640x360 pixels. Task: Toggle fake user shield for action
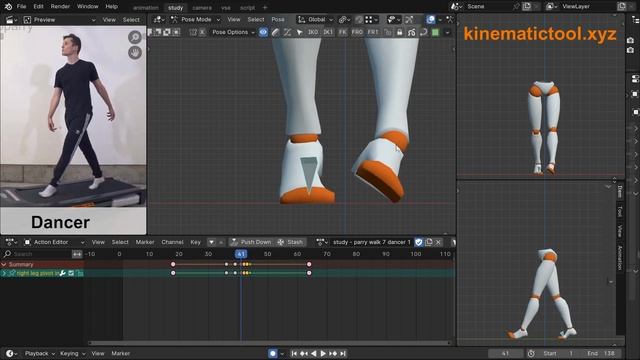tap(419, 242)
